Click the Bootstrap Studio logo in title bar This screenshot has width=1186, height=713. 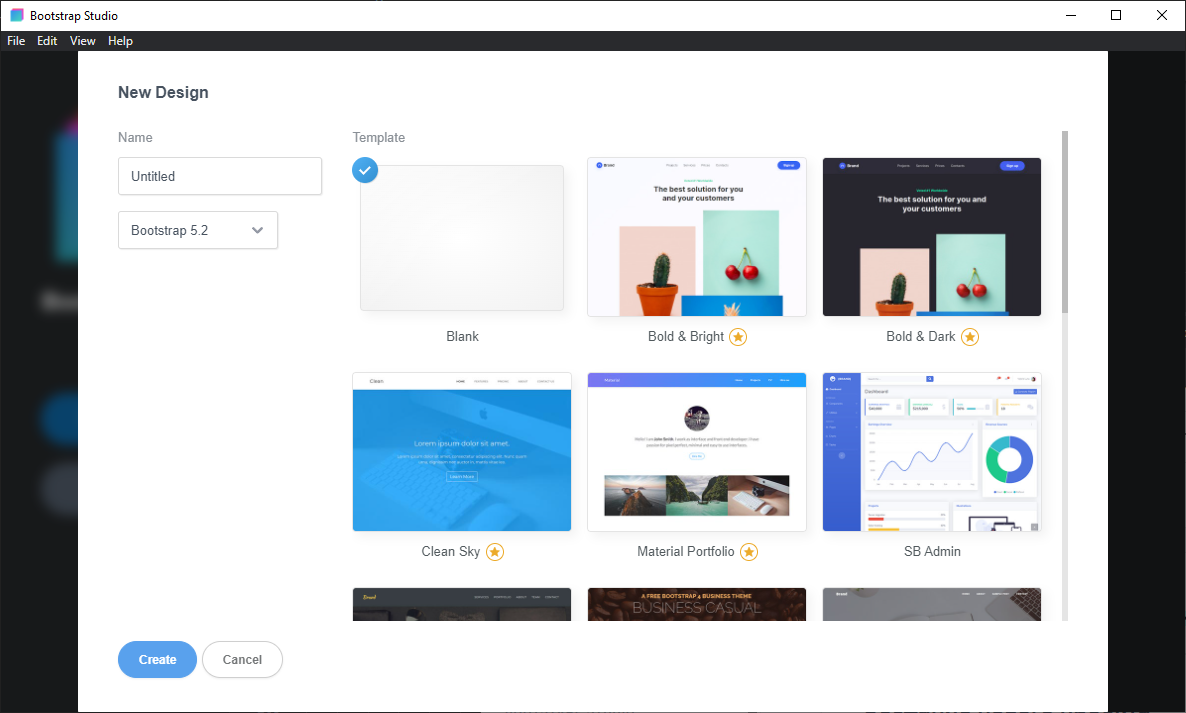[16, 15]
